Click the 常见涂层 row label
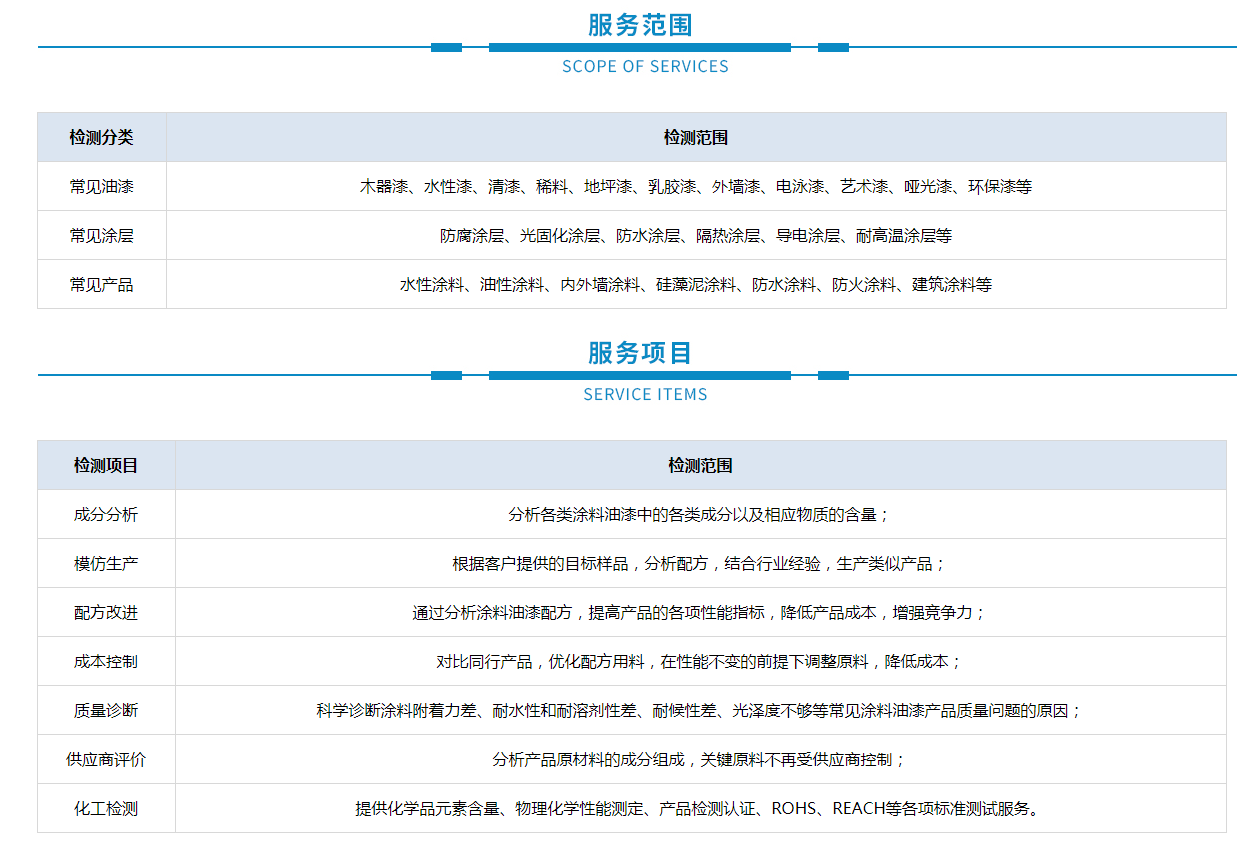Image resolution: width=1246 pixels, height=858 pixels. (x=101, y=236)
